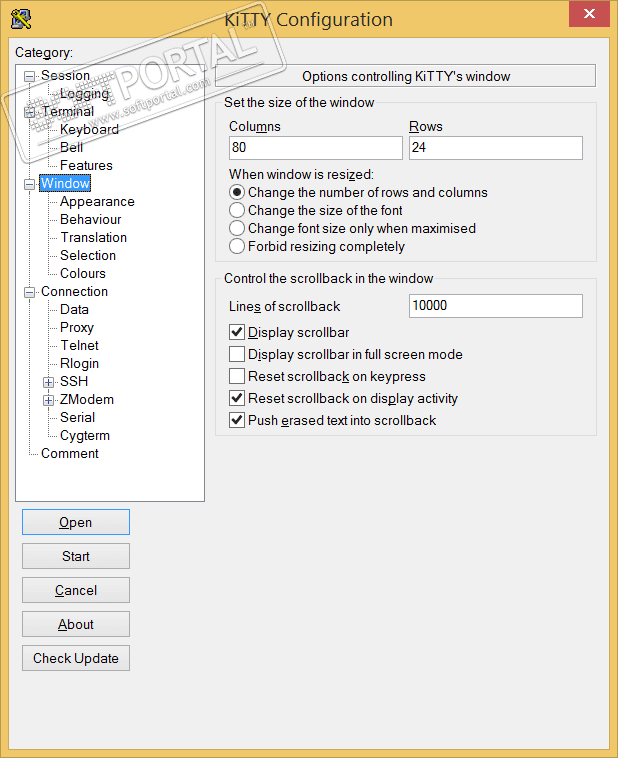Open the Bell category
This screenshot has width=618, height=758.
(x=72, y=147)
